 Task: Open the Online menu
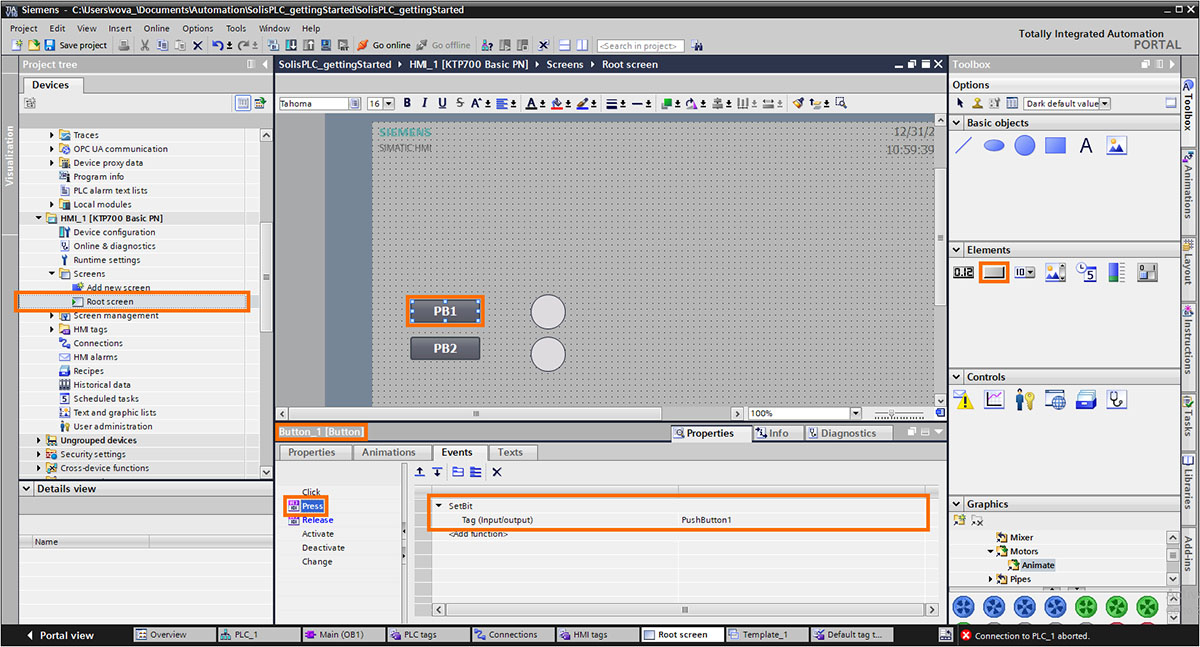click(156, 28)
